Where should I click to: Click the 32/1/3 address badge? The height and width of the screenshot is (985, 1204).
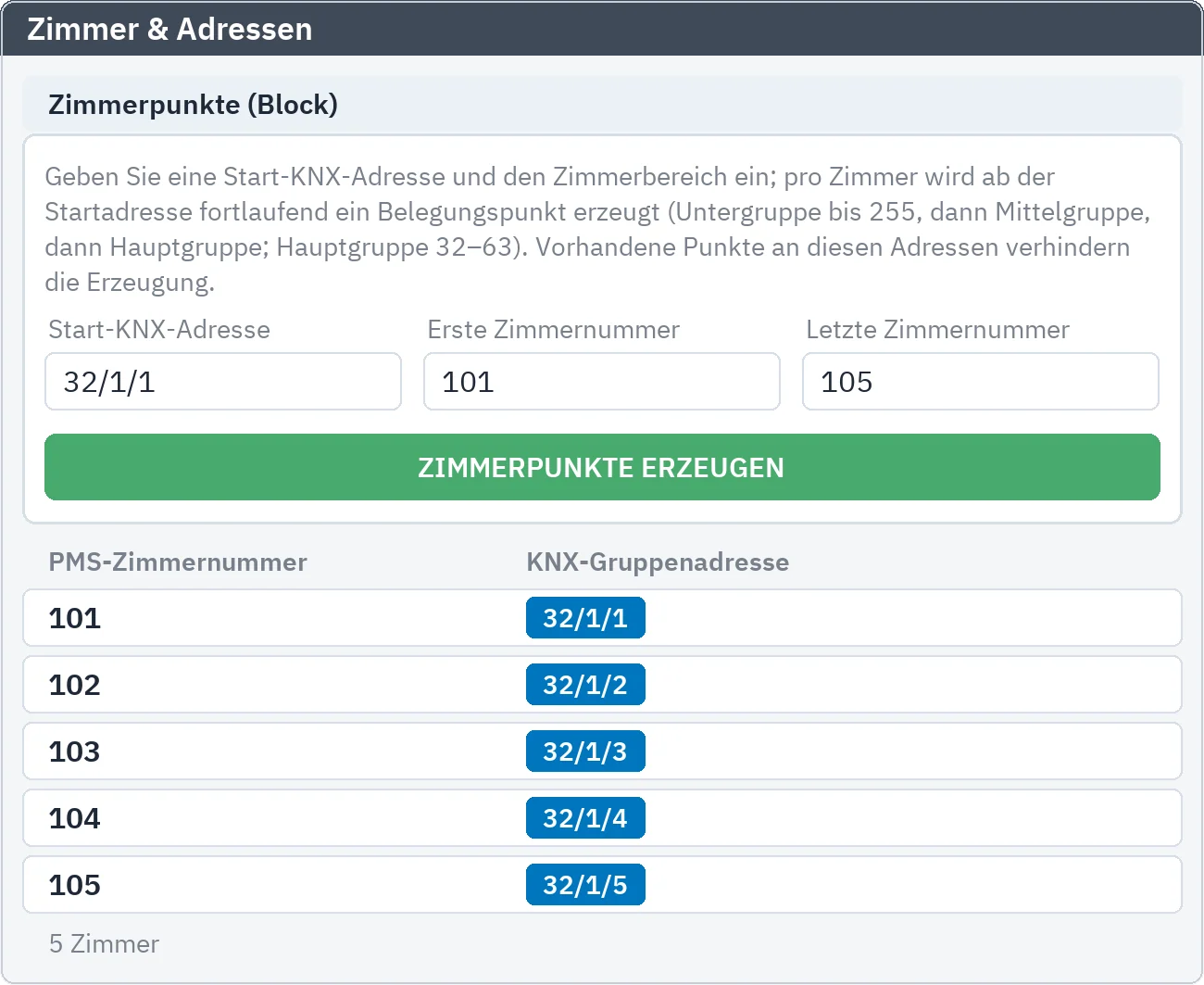585,751
